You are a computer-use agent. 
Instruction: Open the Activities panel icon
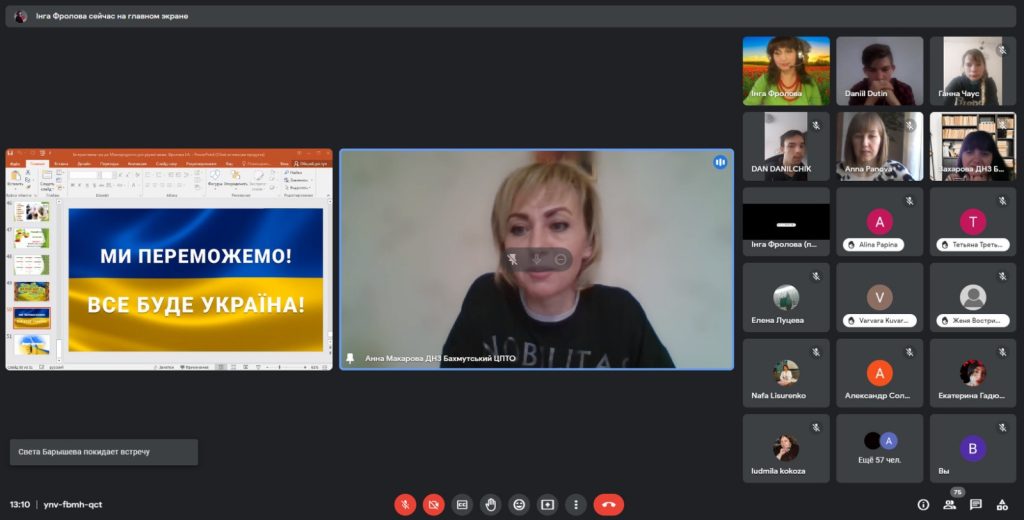pos(1001,505)
